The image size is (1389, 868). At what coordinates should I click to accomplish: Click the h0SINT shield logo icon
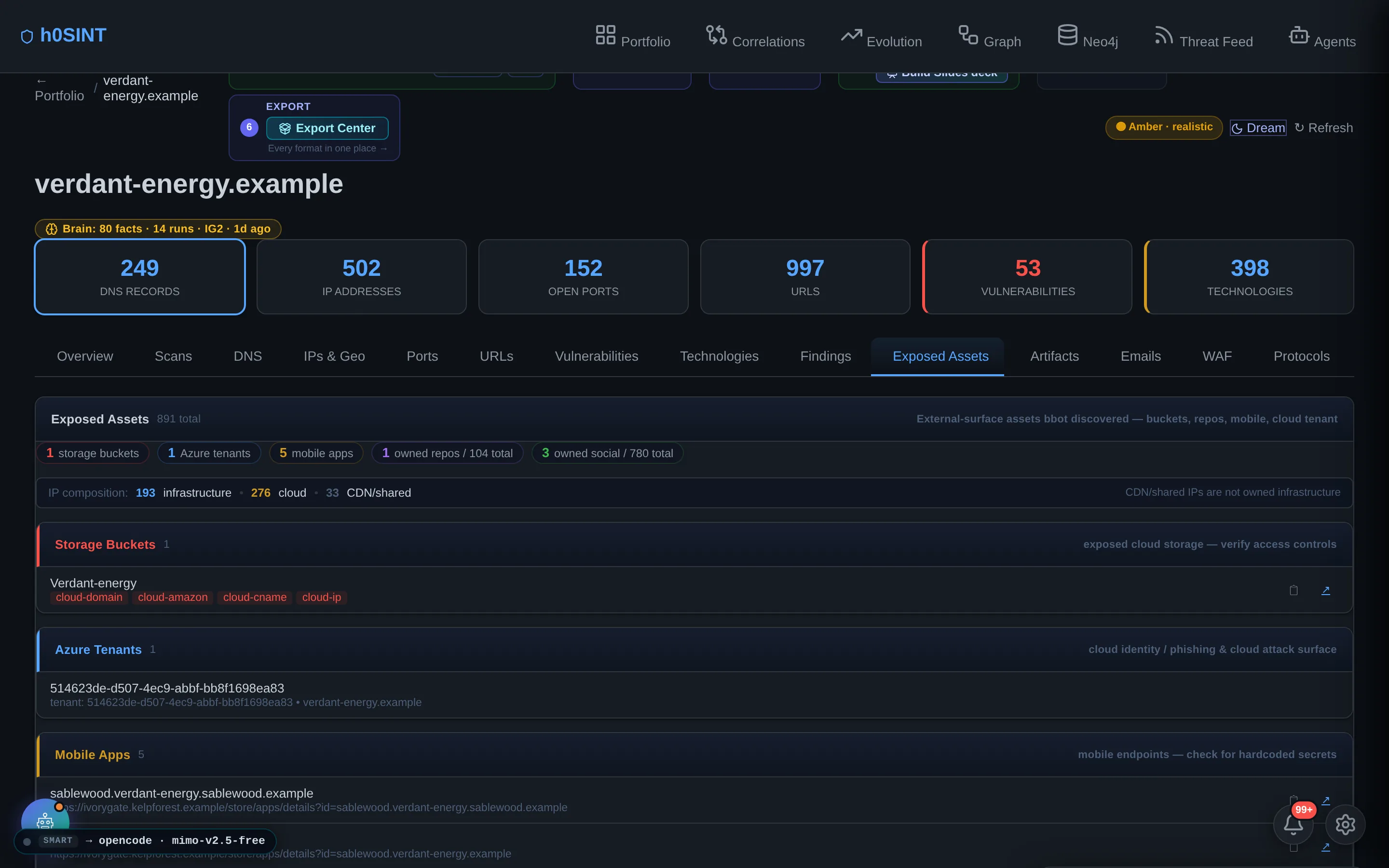pyautogui.click(x=27, y=36)
